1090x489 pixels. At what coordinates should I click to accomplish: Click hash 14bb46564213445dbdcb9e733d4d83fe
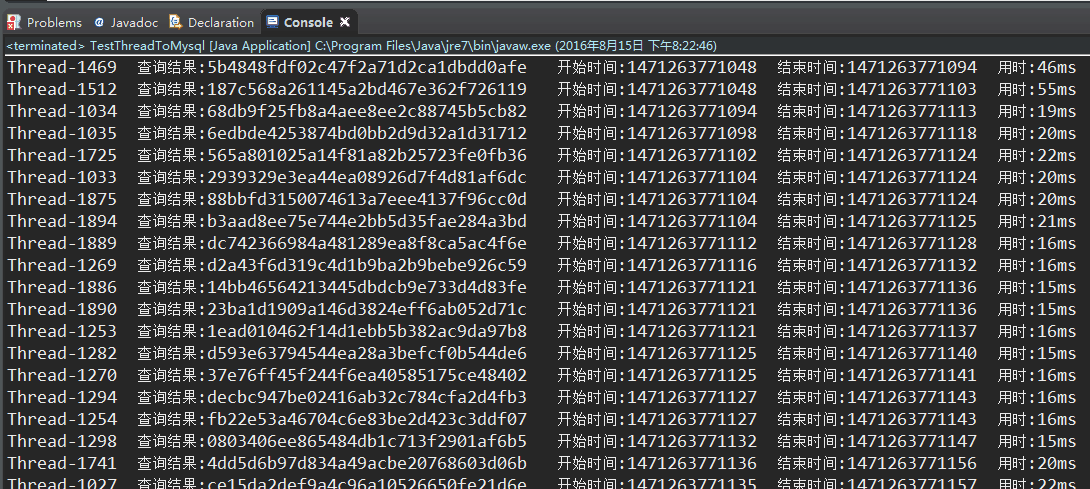367,287
